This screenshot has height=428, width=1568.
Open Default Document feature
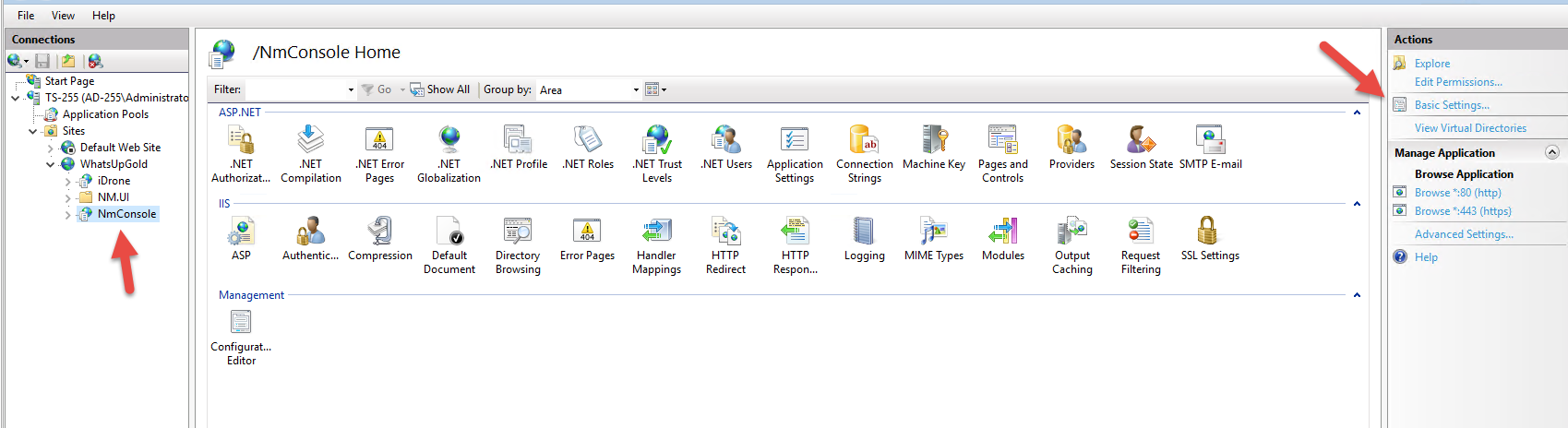(449, 245)
